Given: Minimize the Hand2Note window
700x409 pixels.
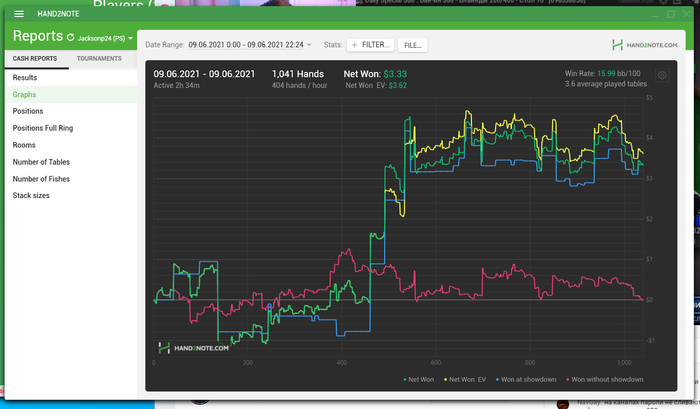Looking at the screenshot, I should click(655, 15).
